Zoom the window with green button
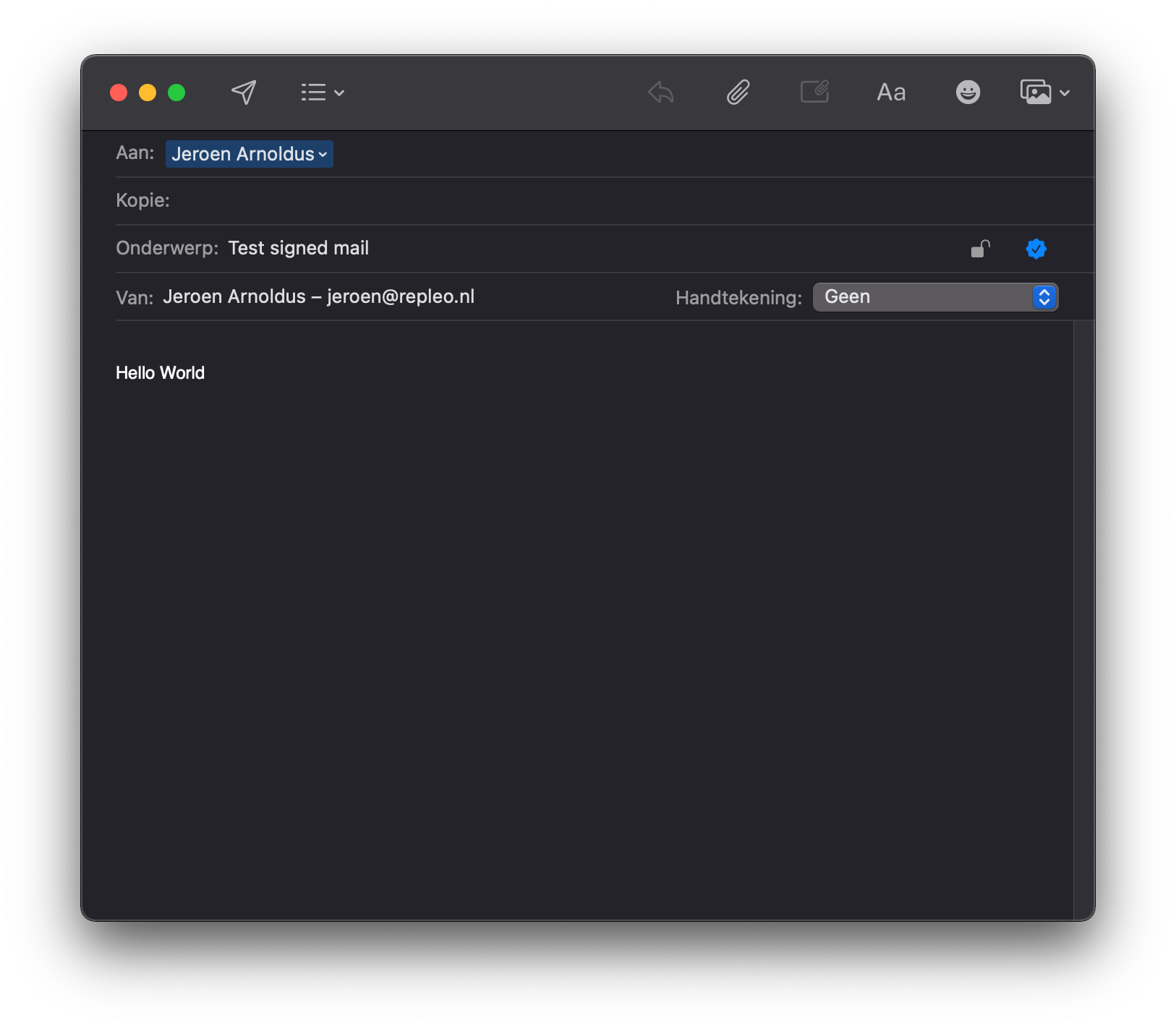Image resolution: width=1176 pixels, height=1028 pixels. (176, 93)
